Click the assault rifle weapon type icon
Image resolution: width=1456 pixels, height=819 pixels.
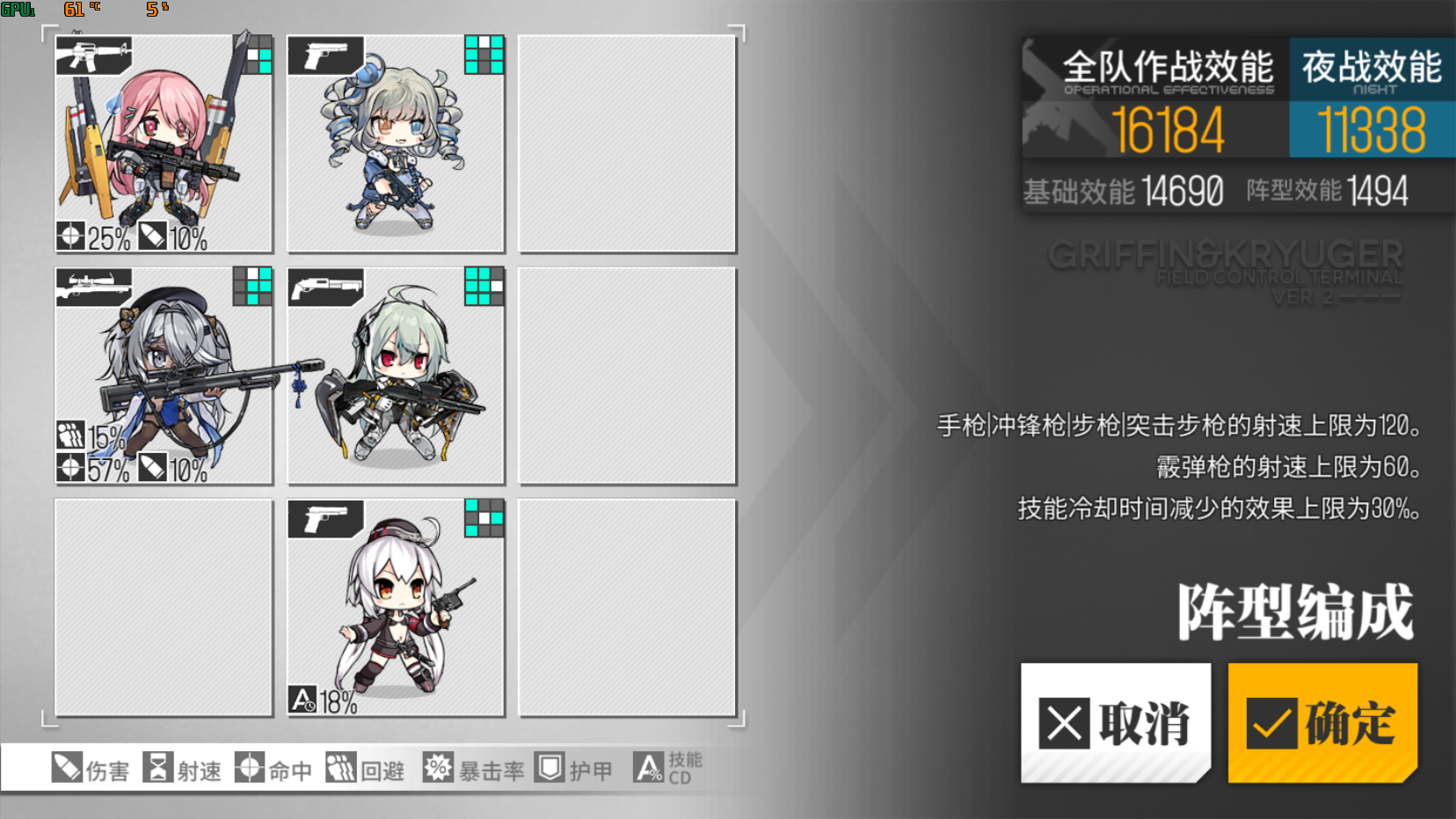pos(93,55)
